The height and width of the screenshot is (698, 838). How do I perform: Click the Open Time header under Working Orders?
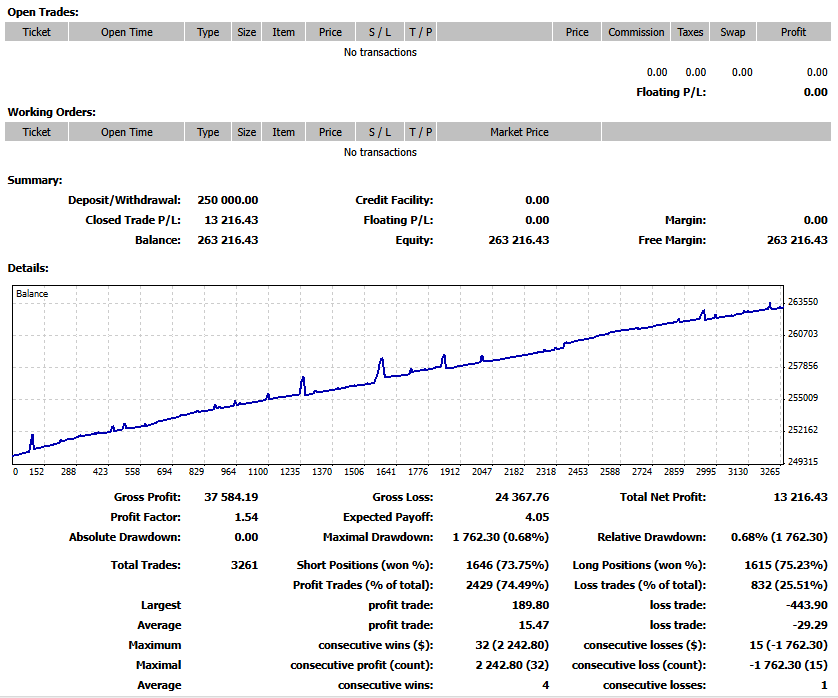pos(127,132)
